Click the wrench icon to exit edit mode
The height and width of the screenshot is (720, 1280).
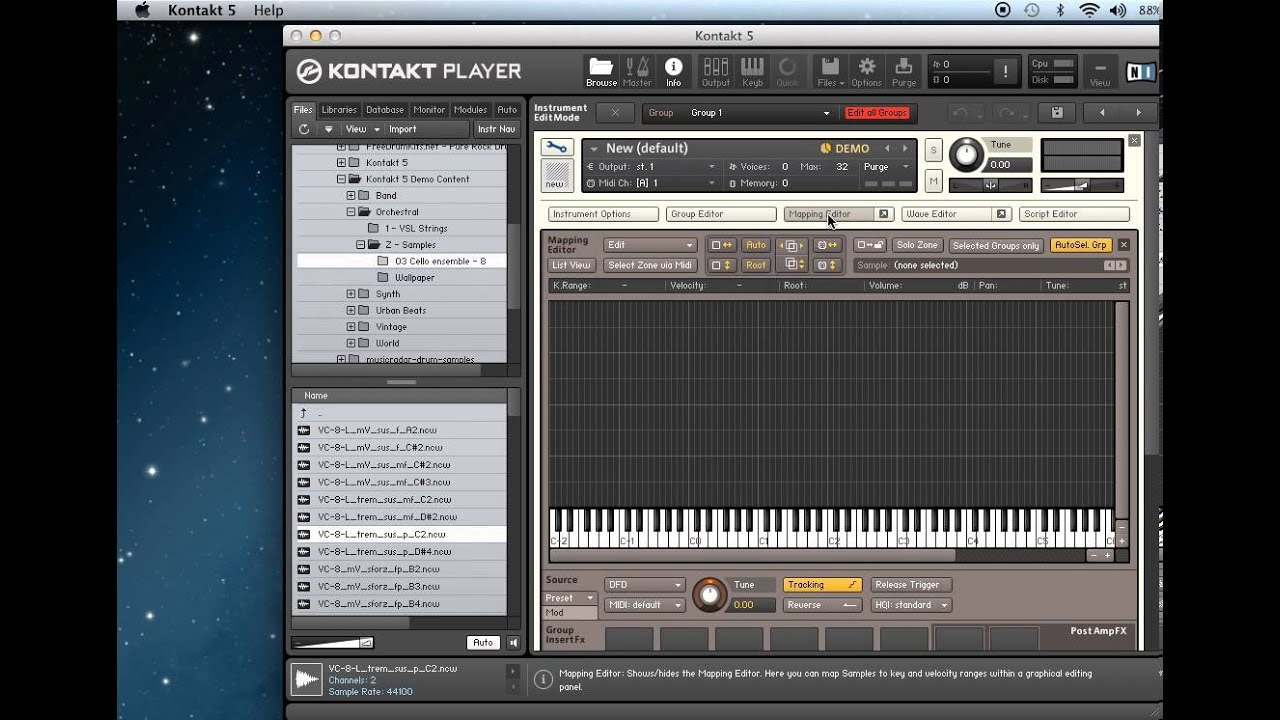556,148
